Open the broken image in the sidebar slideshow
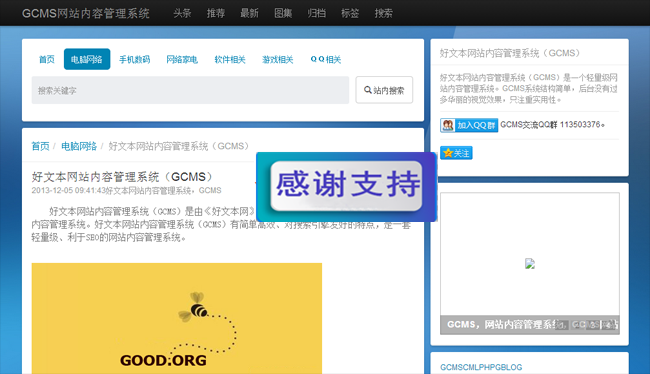 coord(530,264)
